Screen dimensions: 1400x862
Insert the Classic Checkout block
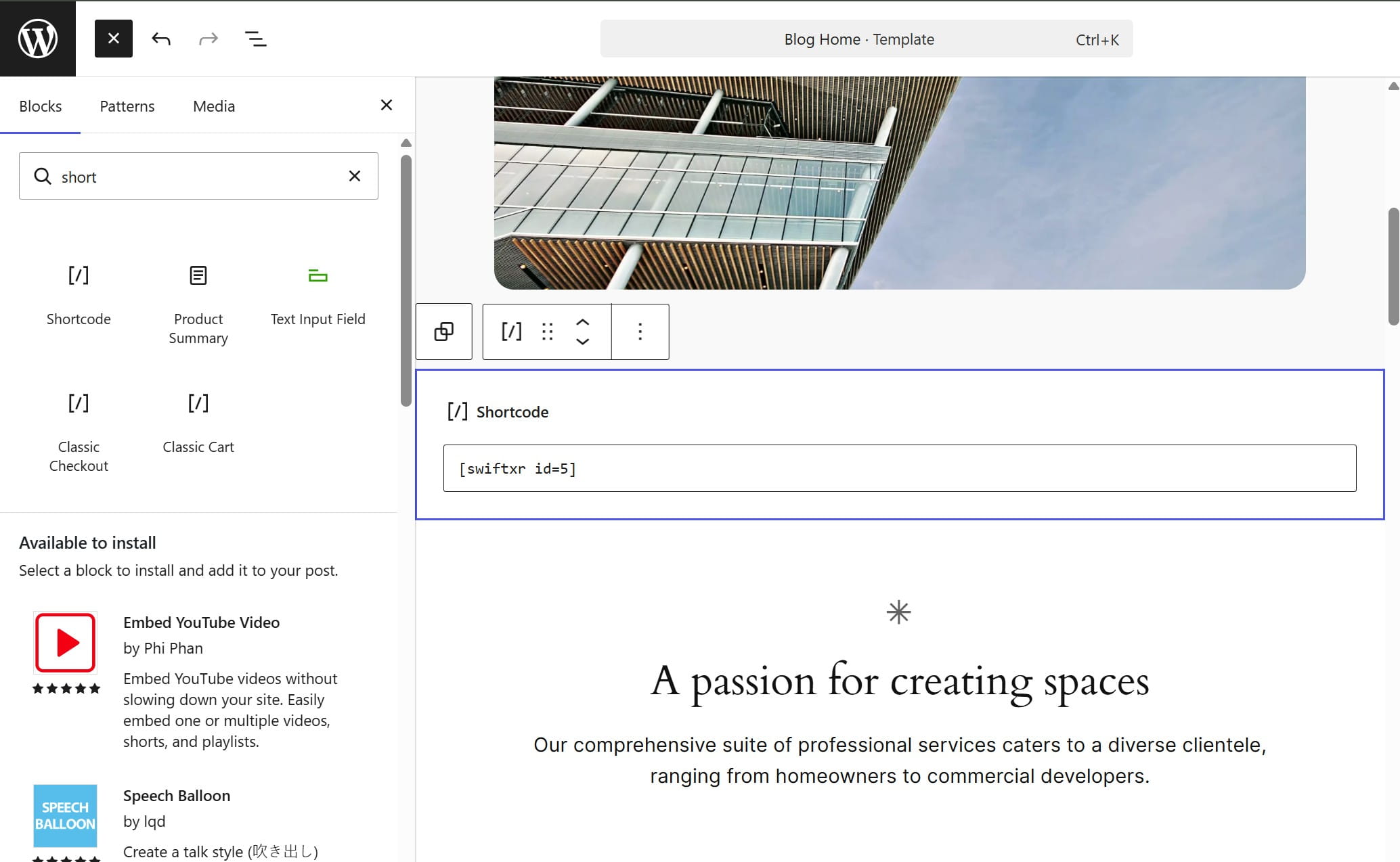click(79, 432)
